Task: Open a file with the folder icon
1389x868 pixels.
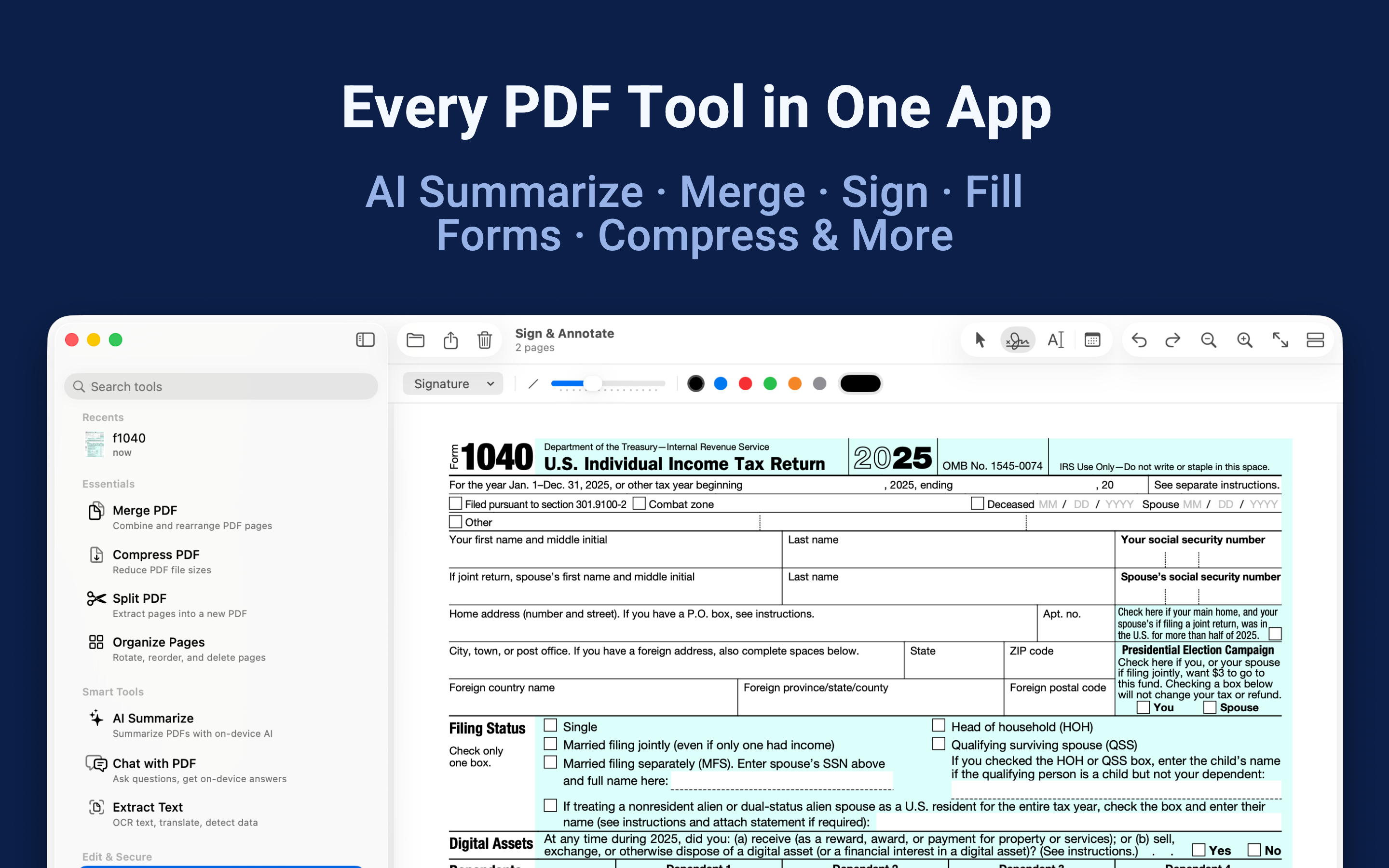Action: pos(416,340)
